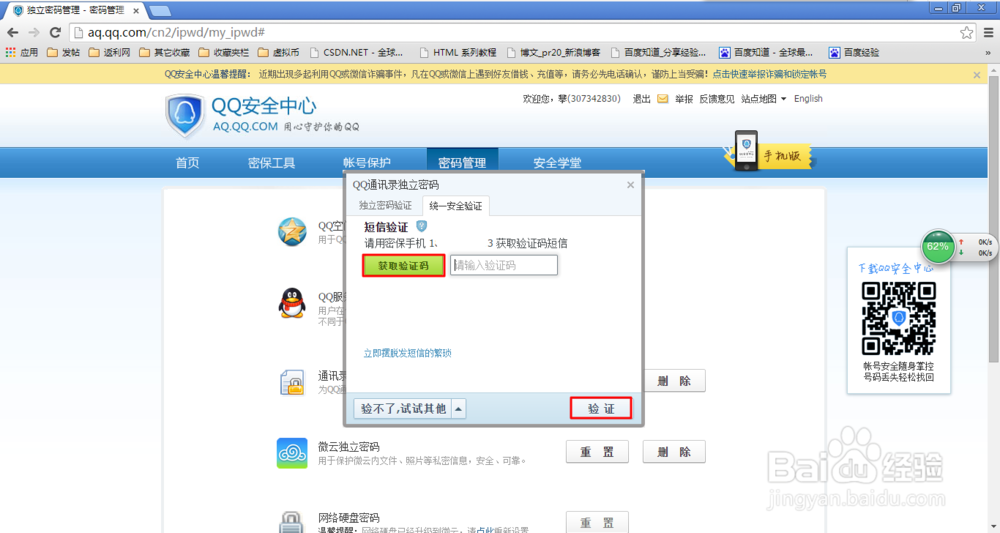Viewport: 1000px width, 533px height.
Task: Open the 百度经验 bookmark
Action: pos(855,52)
